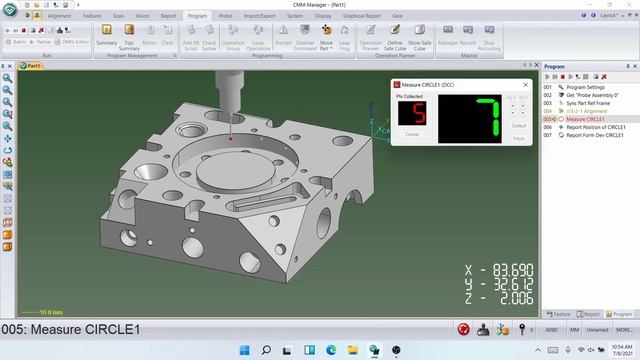Click the External Command icon

[x=305, y=37]
